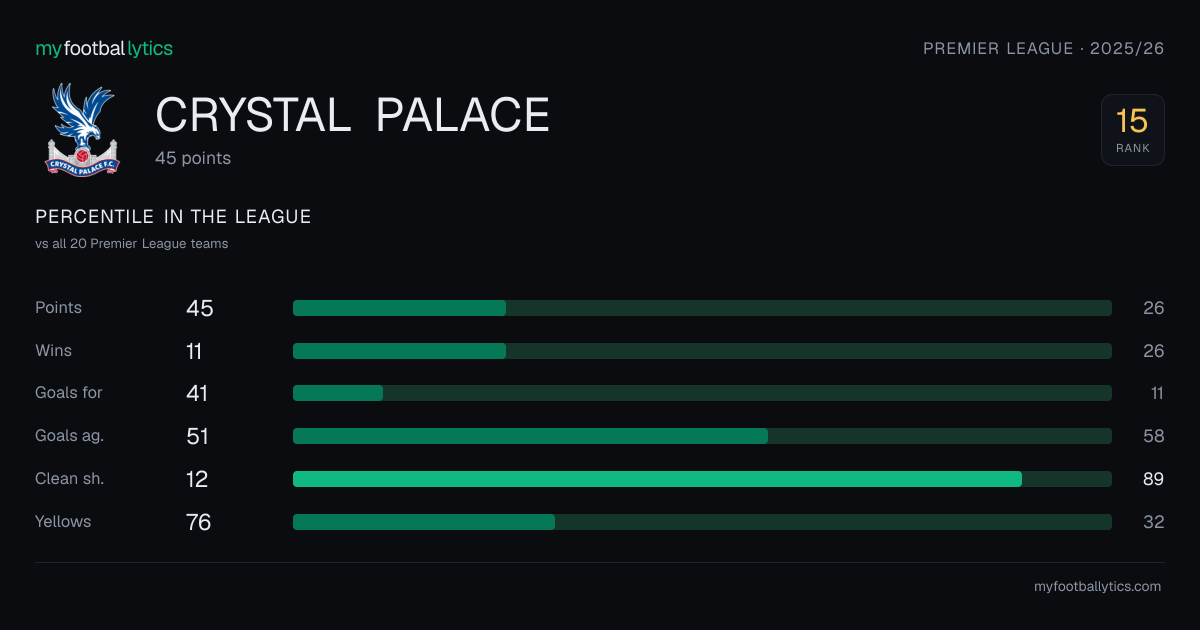
Task: Select the rank 15 badge
Action: click(x=1132, y=130)
